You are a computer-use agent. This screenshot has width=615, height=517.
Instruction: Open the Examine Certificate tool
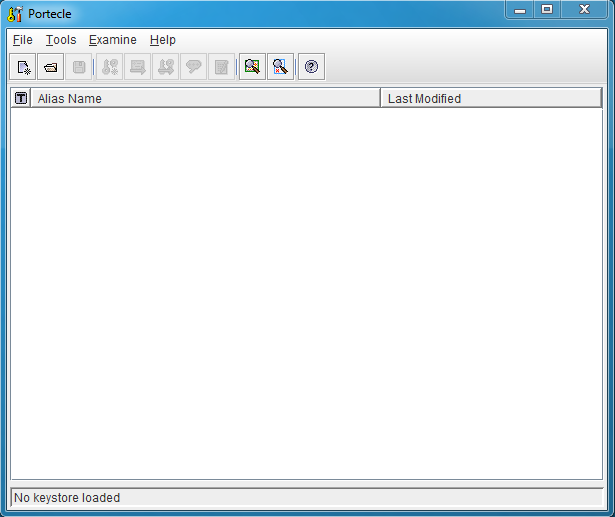(253, 67)
